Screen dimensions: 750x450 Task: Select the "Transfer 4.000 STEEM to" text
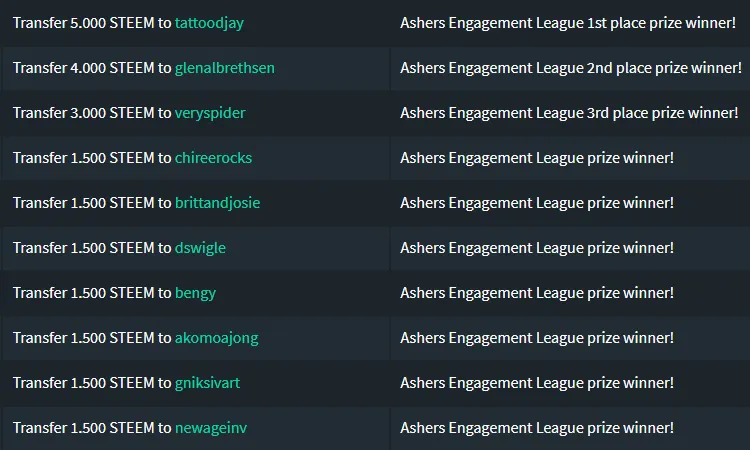tap(92, 68)
